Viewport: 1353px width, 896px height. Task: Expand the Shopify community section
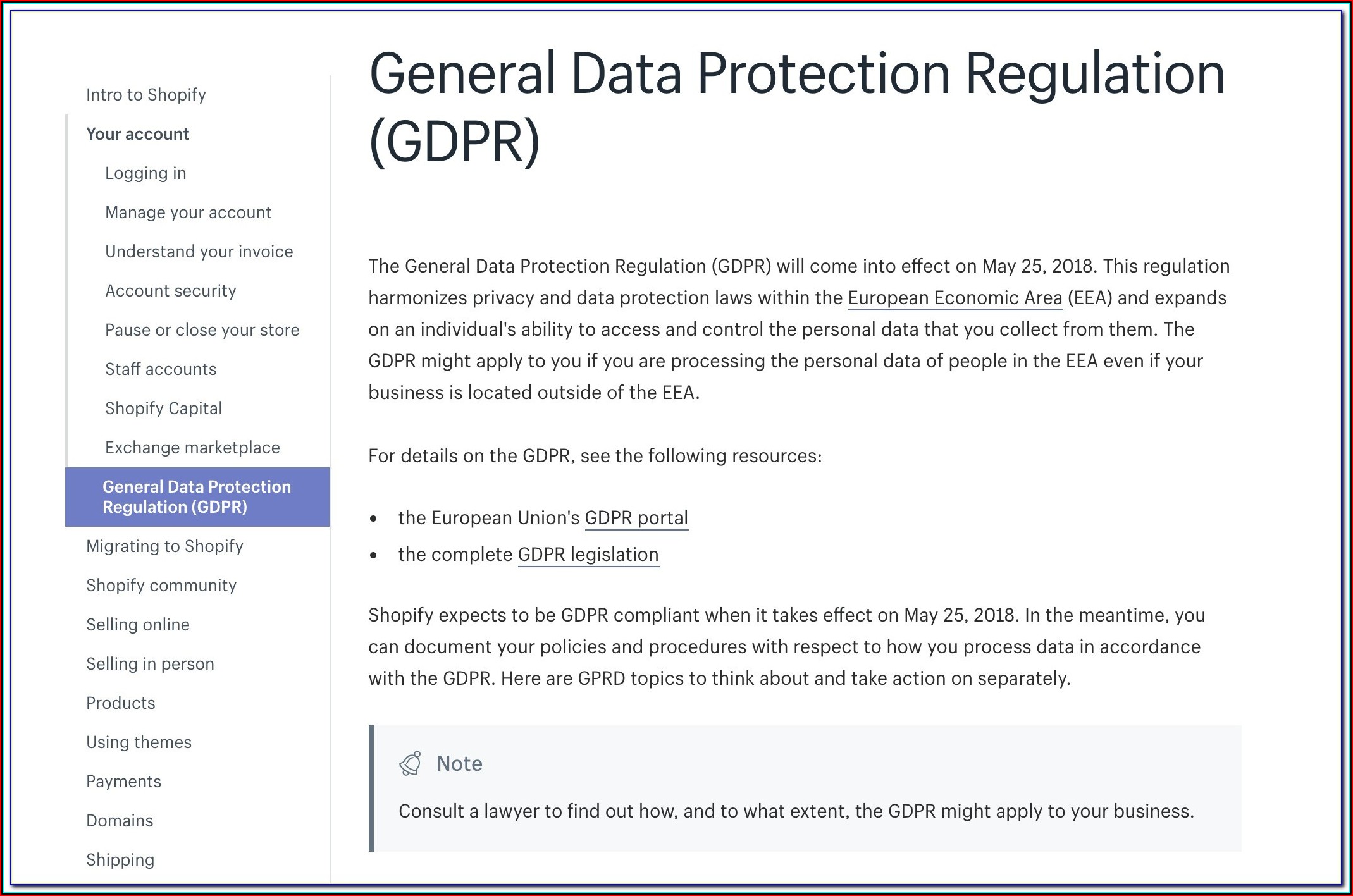(161, 586)
